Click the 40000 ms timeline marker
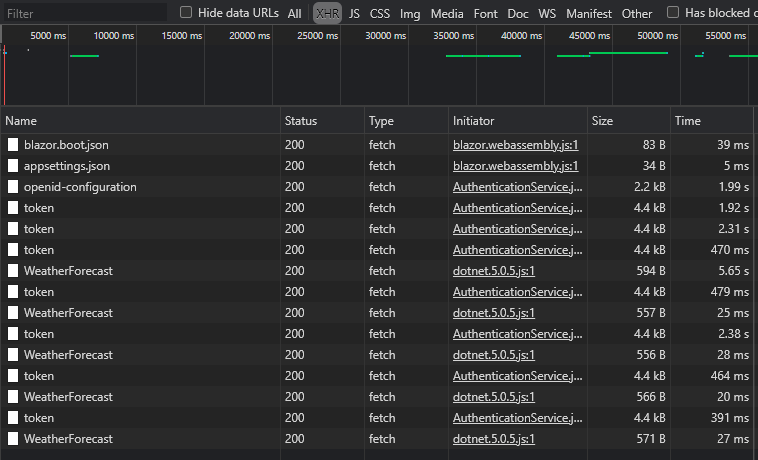Image resolution: width=758 pixels, height=460 pixels. (522, 36)
